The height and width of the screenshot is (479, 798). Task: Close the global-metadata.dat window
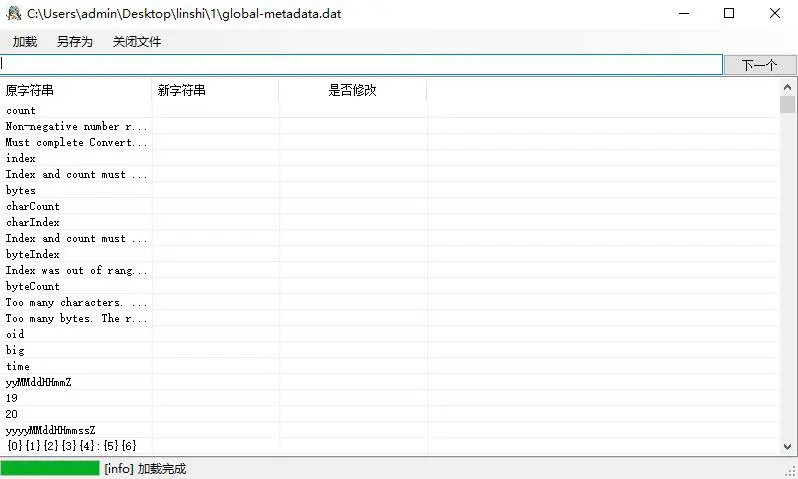(775, 13)
